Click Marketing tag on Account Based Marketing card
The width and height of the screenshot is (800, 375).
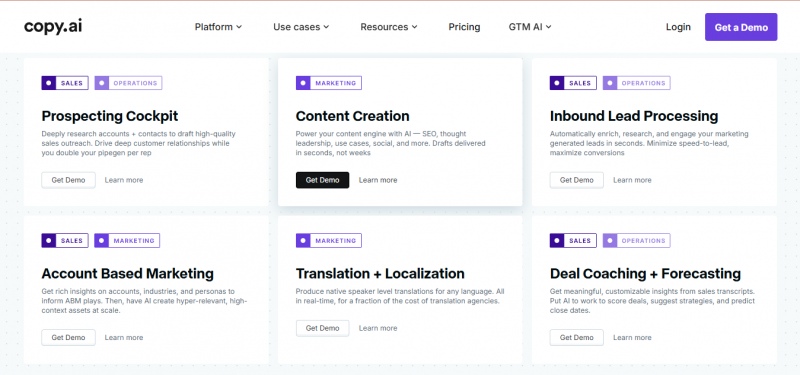[127, 241]
